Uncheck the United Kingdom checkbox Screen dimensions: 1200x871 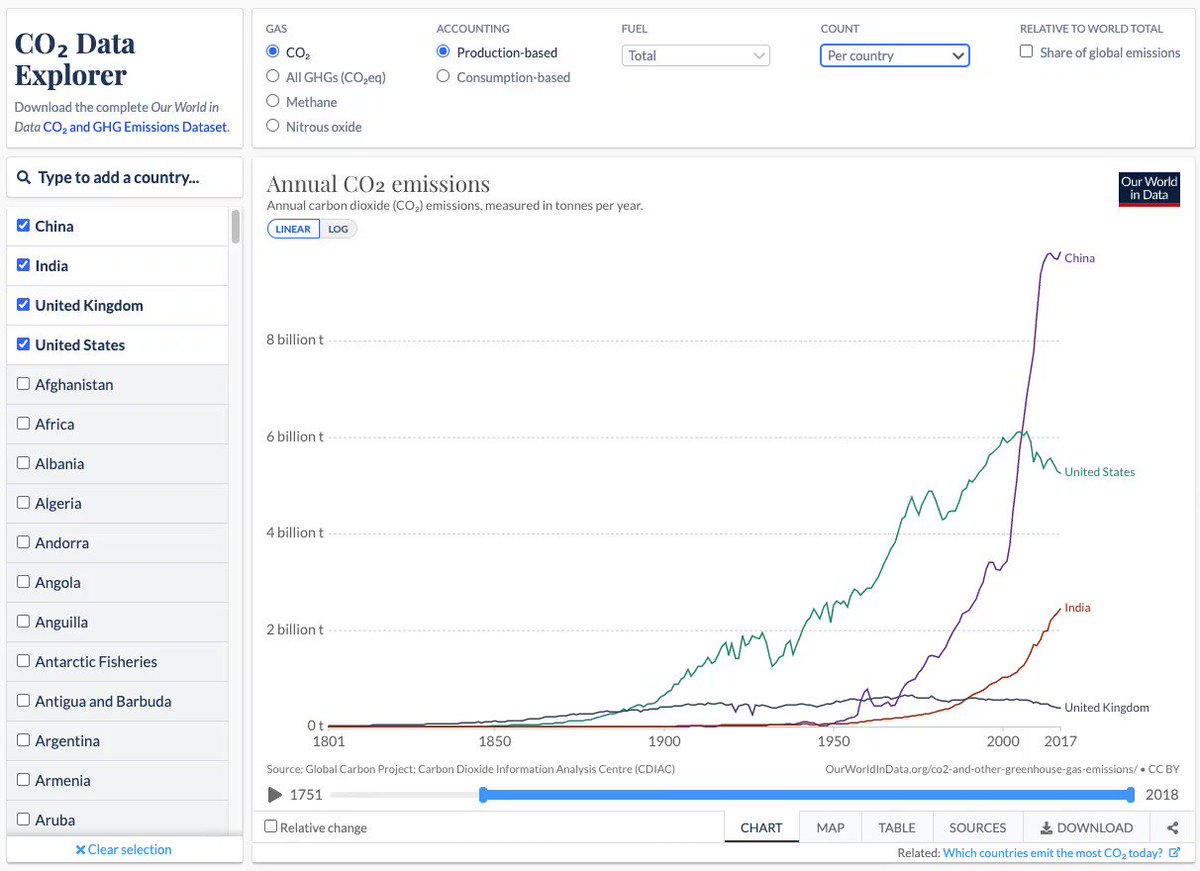pos(24,305)
